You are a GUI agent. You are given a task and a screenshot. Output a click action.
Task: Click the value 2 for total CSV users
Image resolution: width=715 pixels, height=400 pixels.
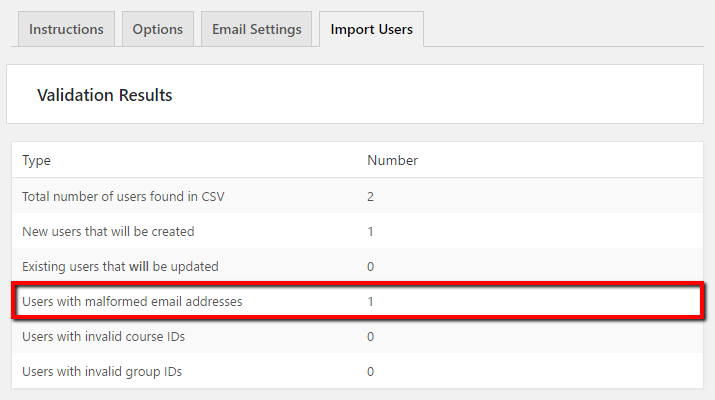[x=371, y=196]
